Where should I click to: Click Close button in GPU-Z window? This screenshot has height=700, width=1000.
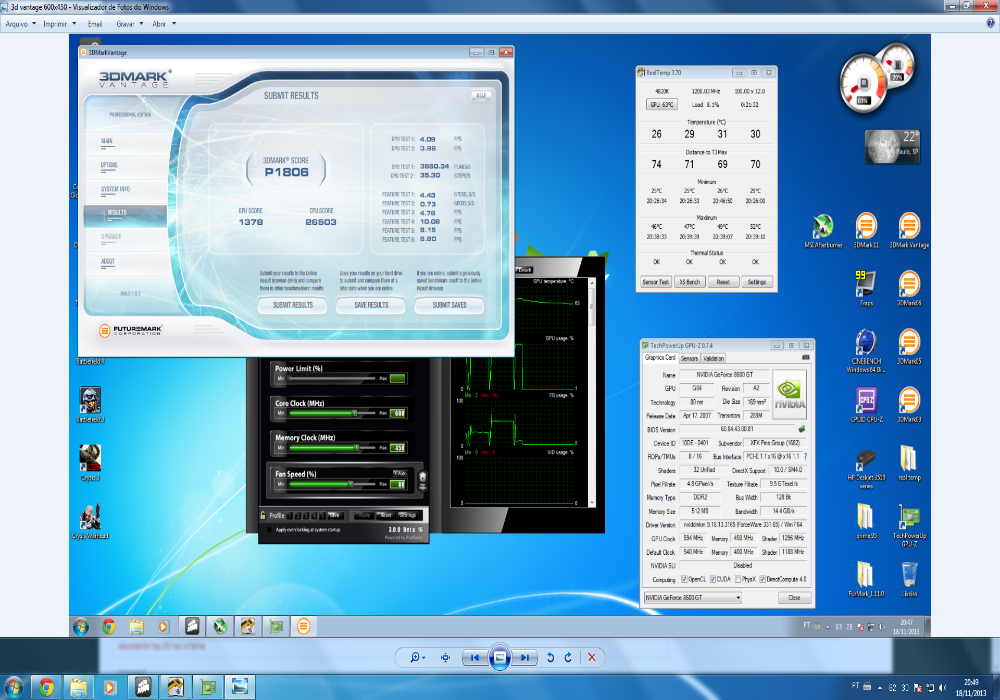(794, 598)
